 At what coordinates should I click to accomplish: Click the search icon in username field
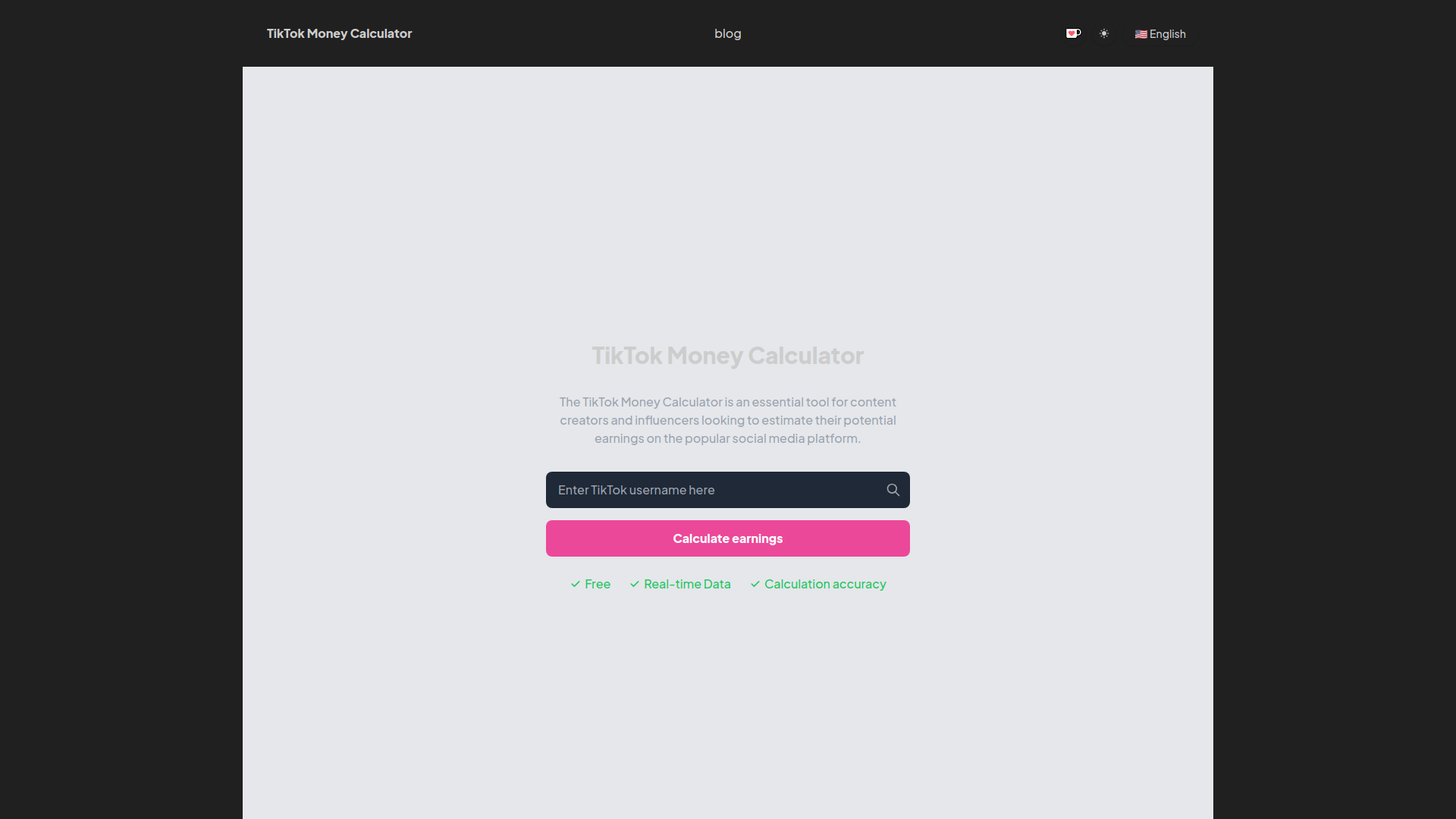893,490
